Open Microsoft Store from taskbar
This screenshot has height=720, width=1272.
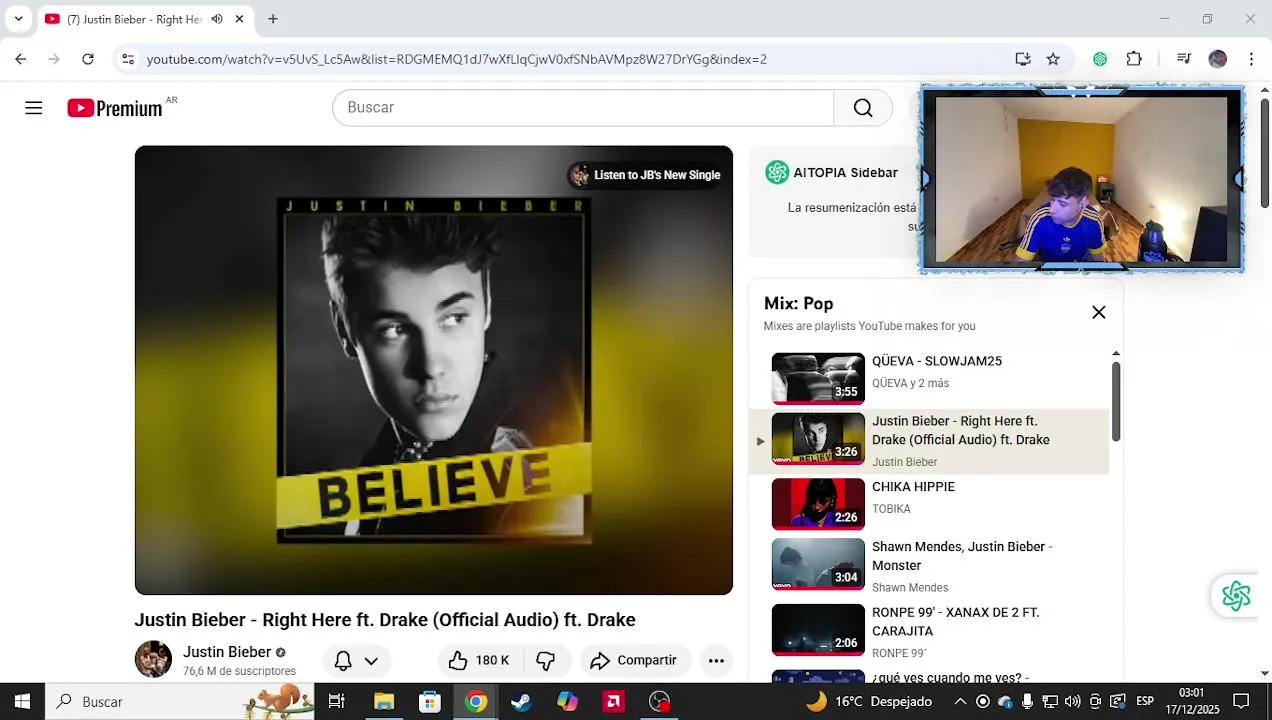pos(430,701)
